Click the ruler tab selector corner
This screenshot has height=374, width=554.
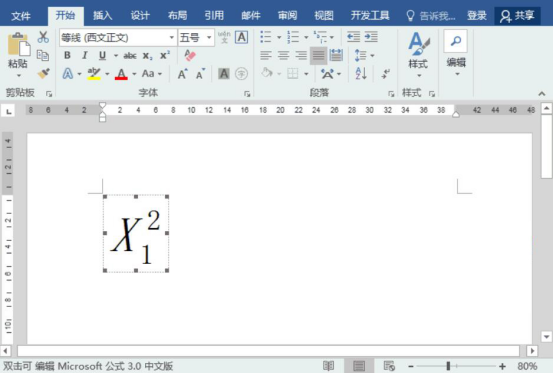[9, 111]
